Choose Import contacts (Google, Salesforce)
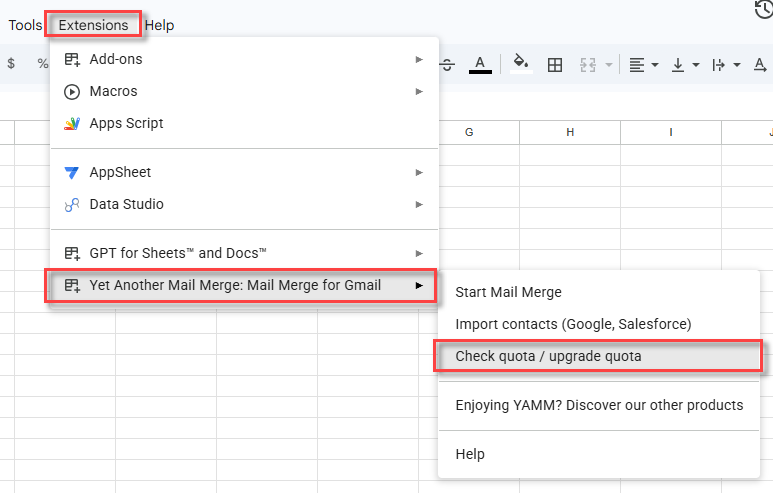The image size is (773, 493). point(599,324)
